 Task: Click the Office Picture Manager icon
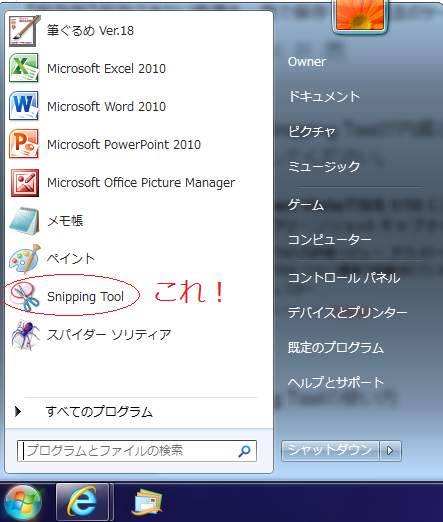point(25,183)
